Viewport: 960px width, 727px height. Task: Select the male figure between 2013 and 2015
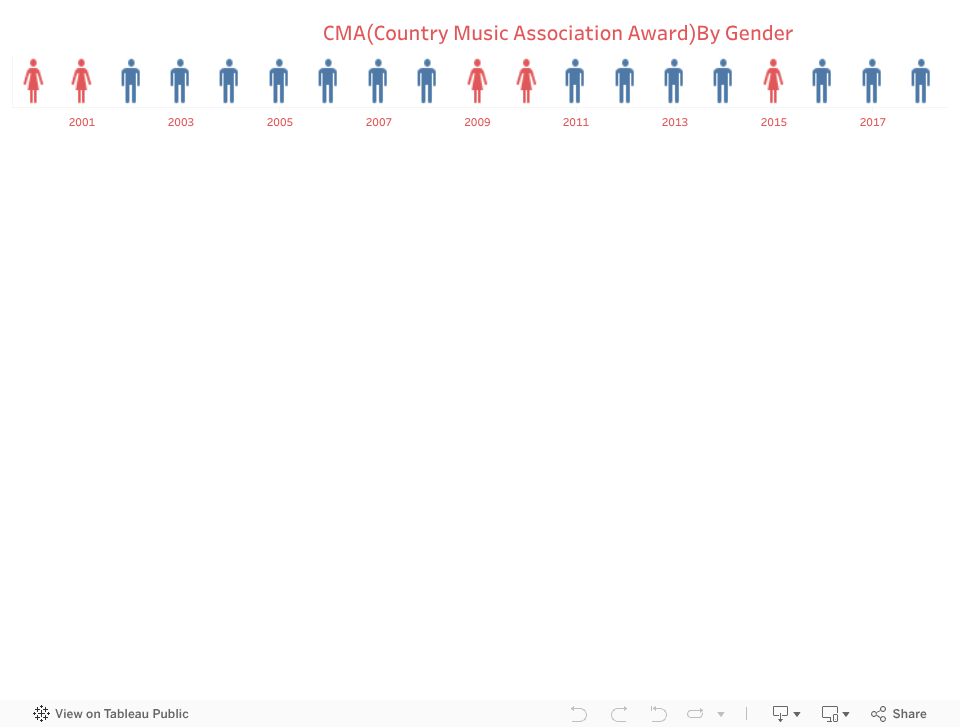coord(723,81)
